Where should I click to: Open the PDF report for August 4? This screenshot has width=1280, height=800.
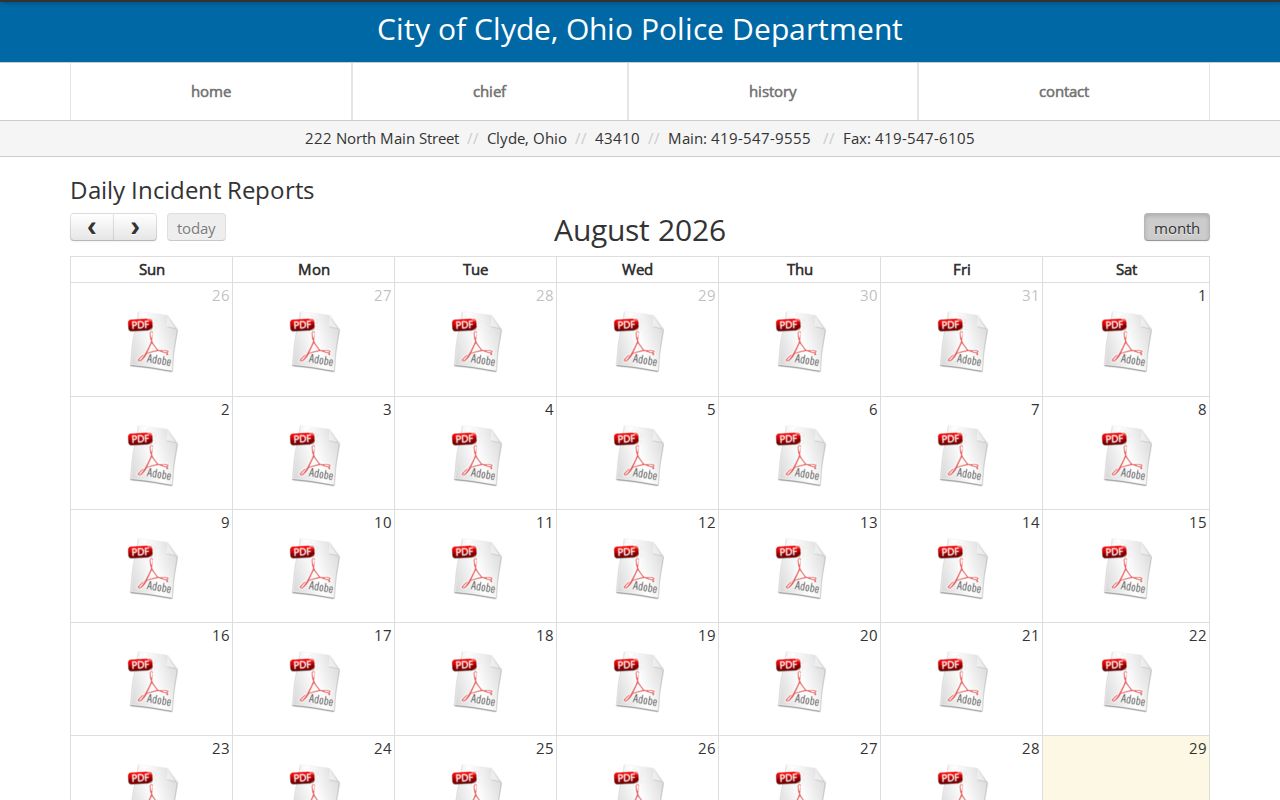click(476, 456)
